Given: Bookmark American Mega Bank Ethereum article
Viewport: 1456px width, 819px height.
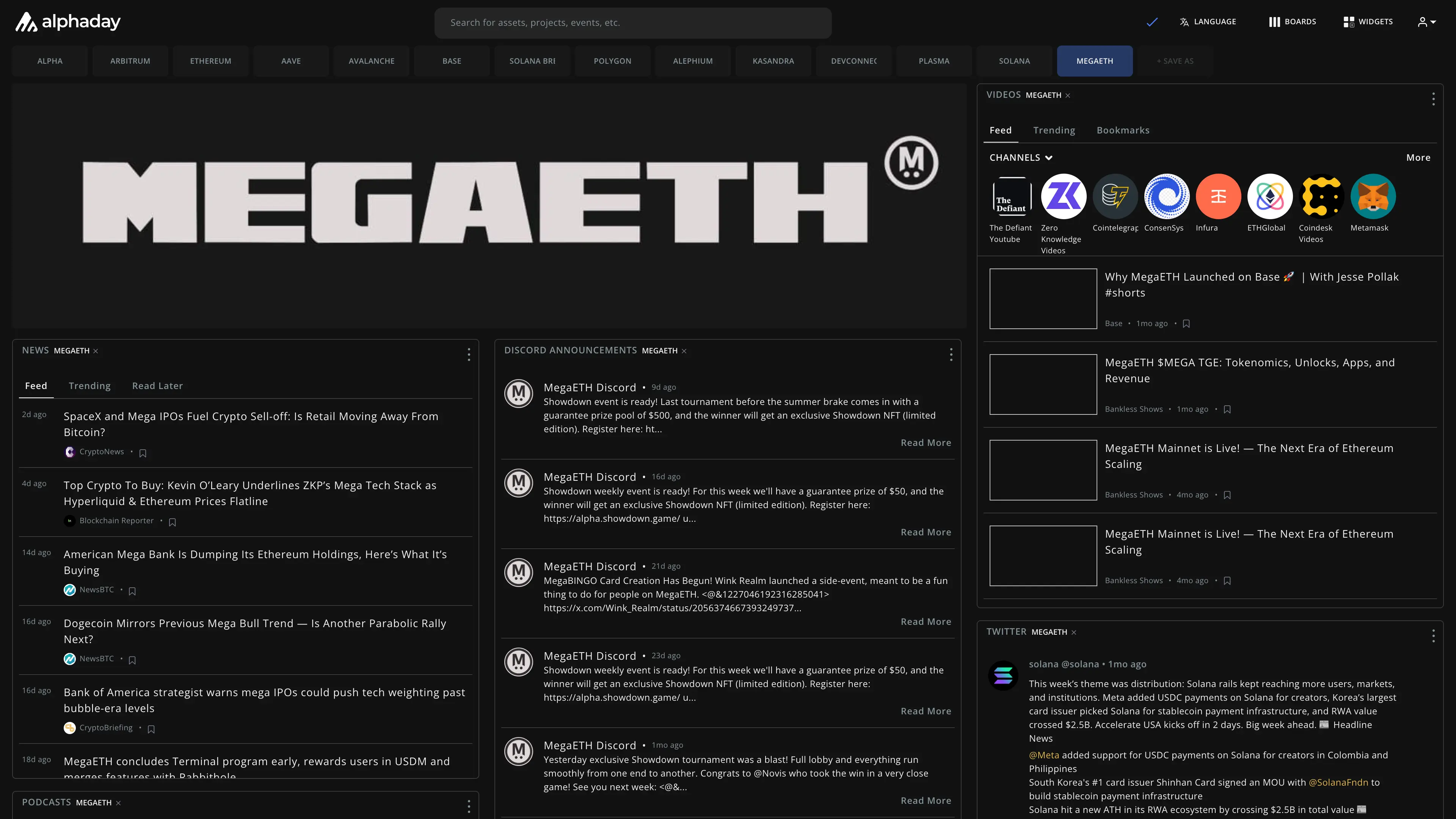Looking at the screenshot, I should (132, 591).
